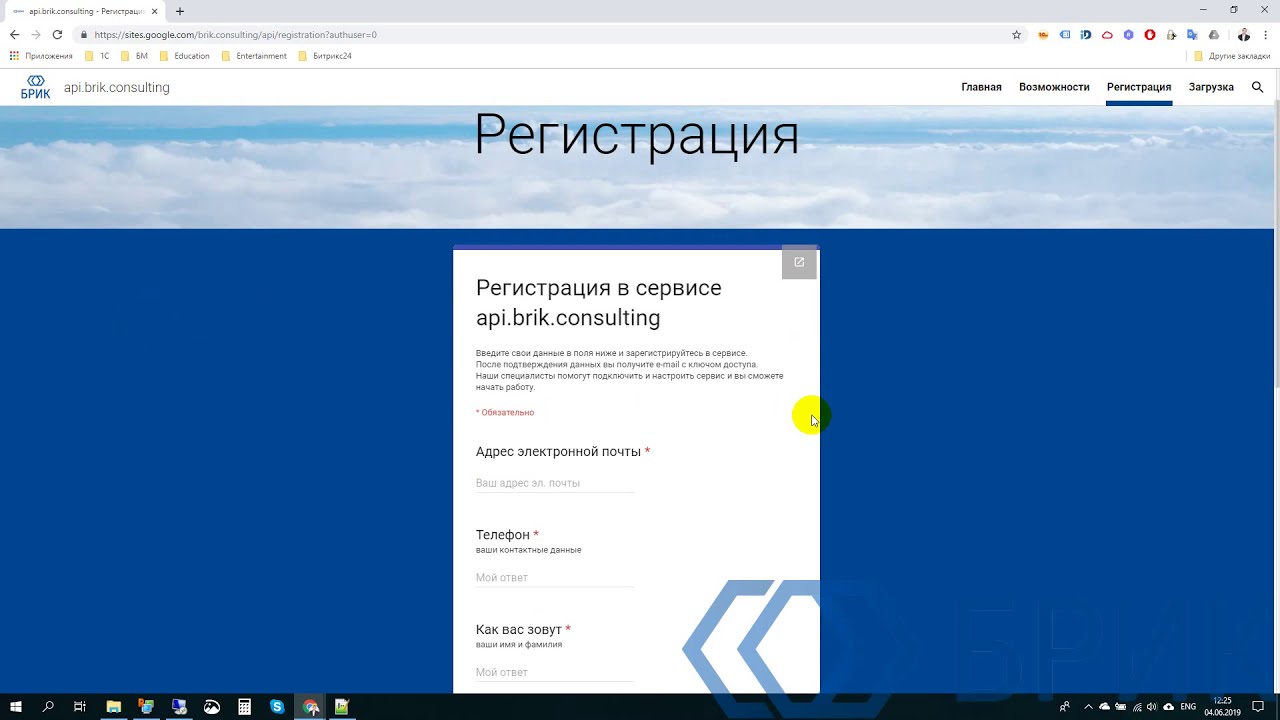The height and width of the screenshot is (720, 1280).
Task: Select the Регистрация menu item
Action: point(1139,87)
